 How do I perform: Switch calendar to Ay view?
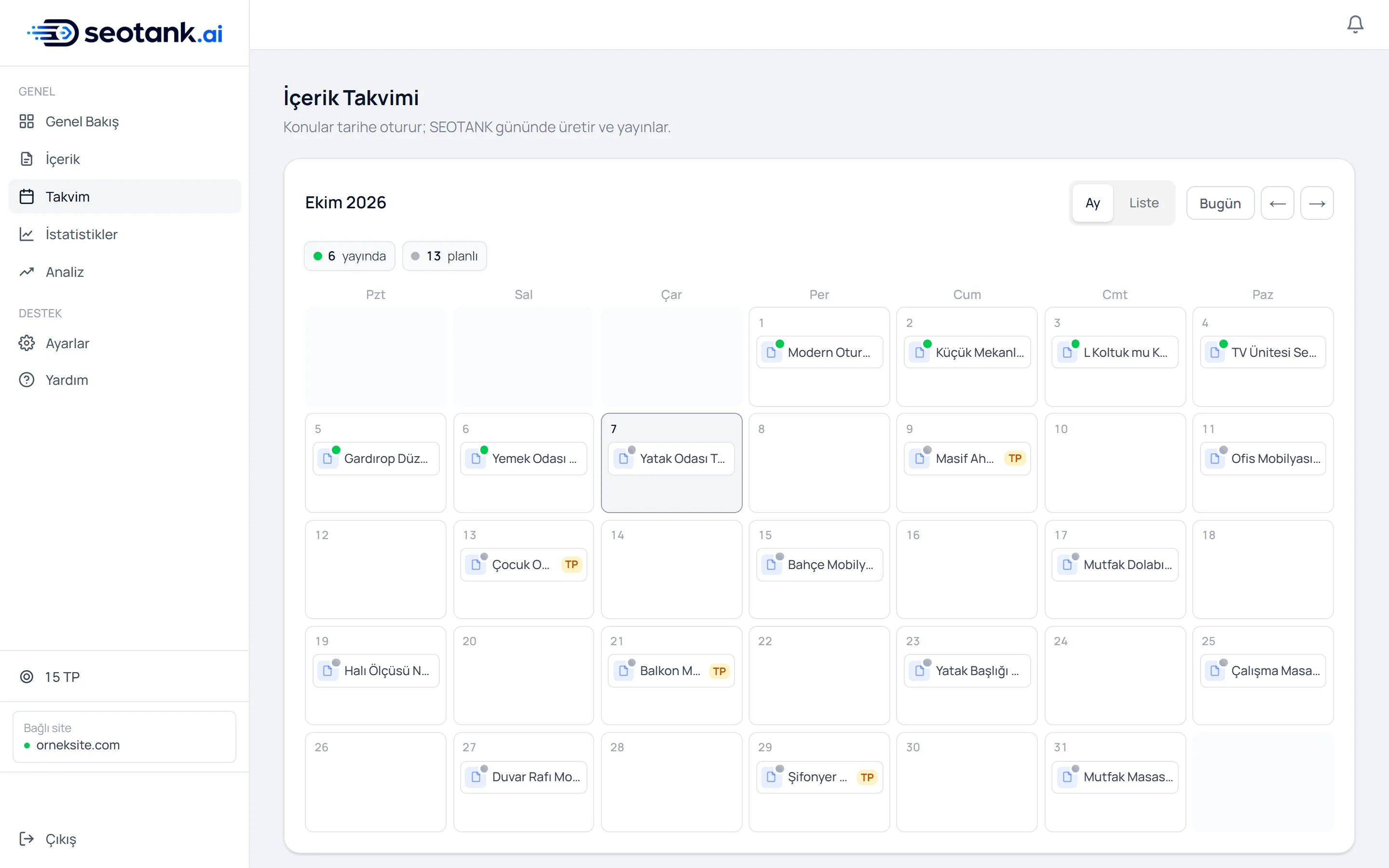click(1092, 203)
